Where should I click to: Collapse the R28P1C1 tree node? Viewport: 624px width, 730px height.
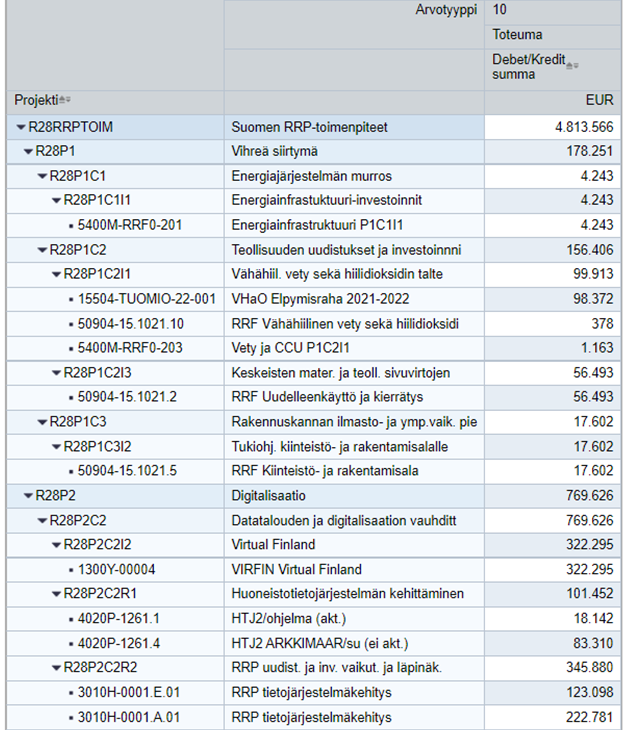click(42, 176)
